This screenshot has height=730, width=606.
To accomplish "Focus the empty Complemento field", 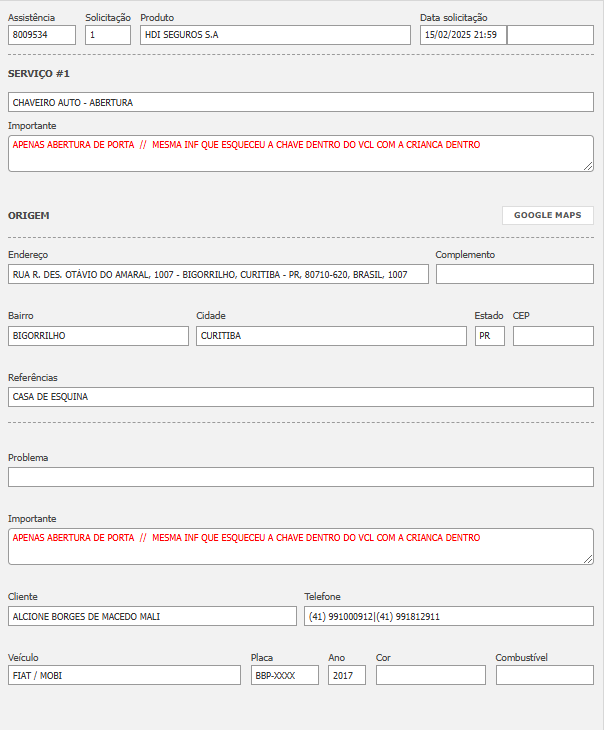I will [x=514, y=274].
